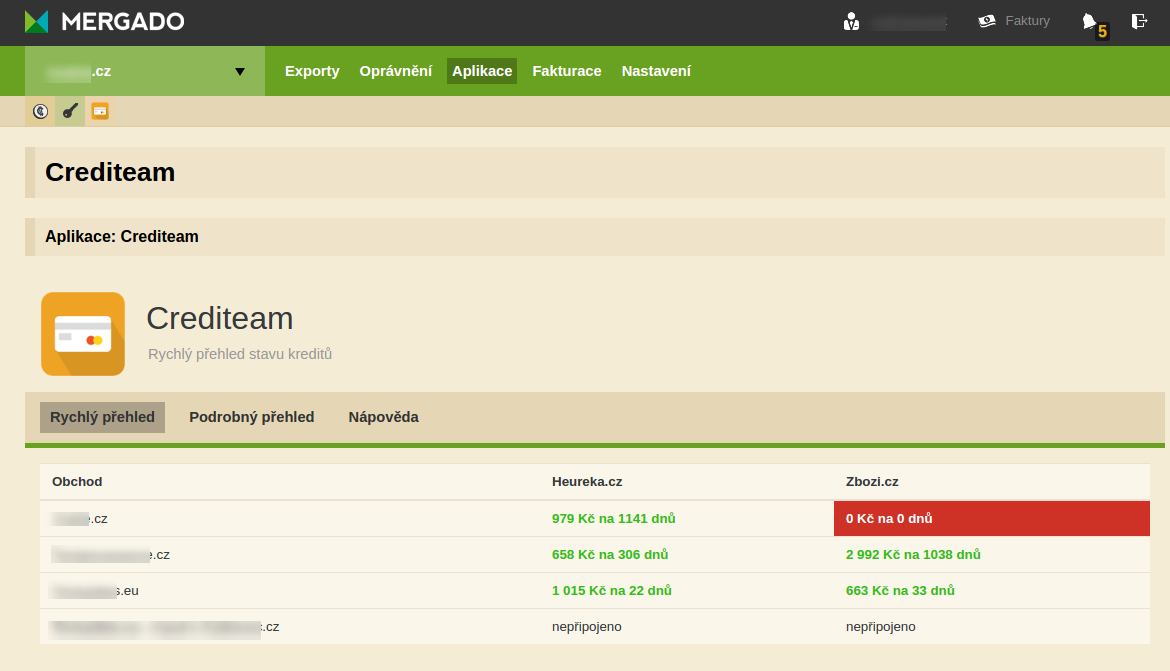This screenshot has width=1170, height=671.
Task: Click the value '1 015 Kč na 22 dnů'
Action: click(x=612, y=590)
